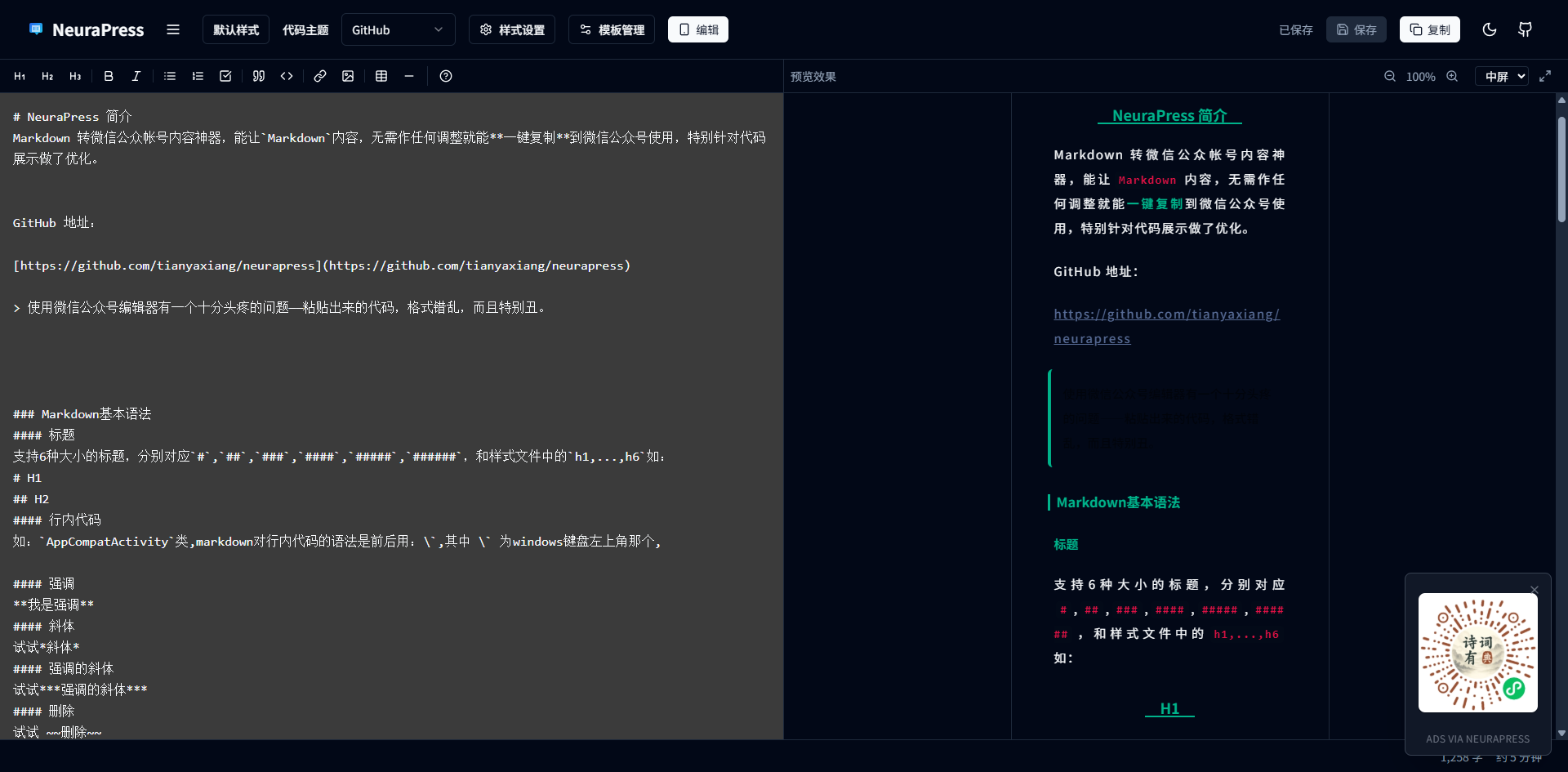Viewport: 1568px width, 772px height.
Task: Click the Markdown基本语法 preview heading
Action: coord(1118,502)
